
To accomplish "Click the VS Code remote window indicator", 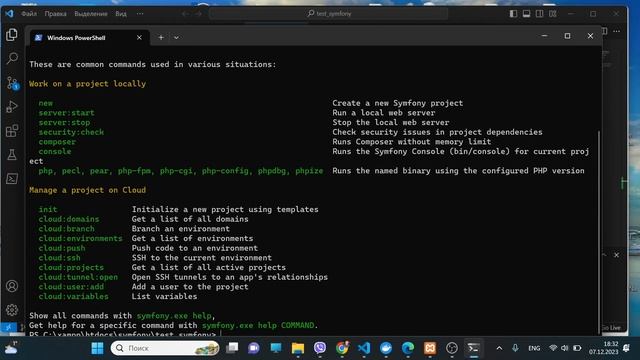I will coord(8,327).
